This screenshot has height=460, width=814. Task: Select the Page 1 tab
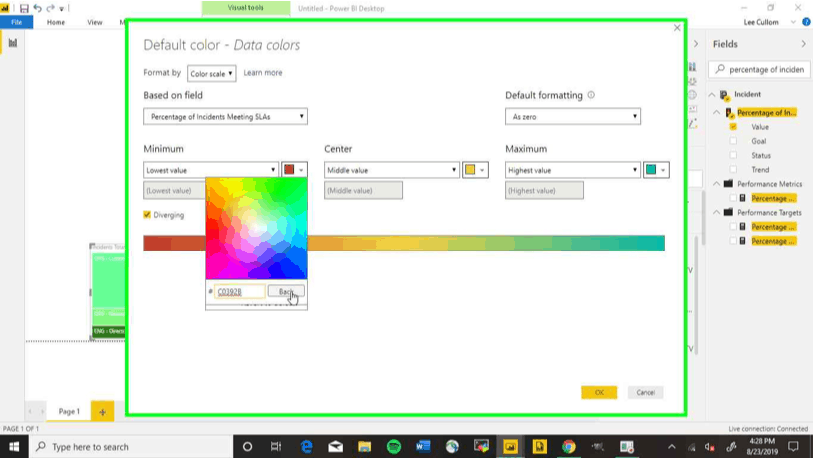click(x=69, y=412)
